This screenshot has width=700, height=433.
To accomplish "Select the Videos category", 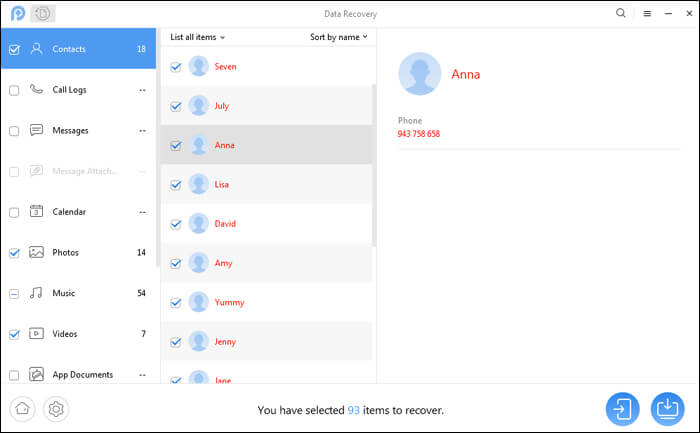I will (65, 334).
